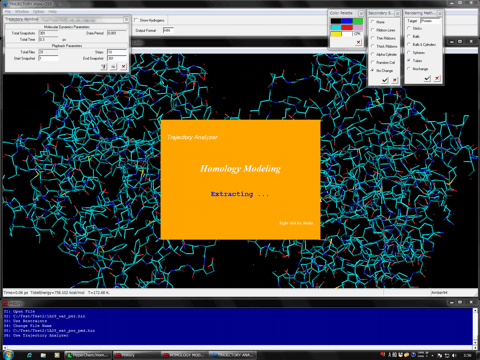Click the middle icon button in Trajectory Window
This screenshot has height=360, width=480.
pyautogui.click(x=114, y=67)
